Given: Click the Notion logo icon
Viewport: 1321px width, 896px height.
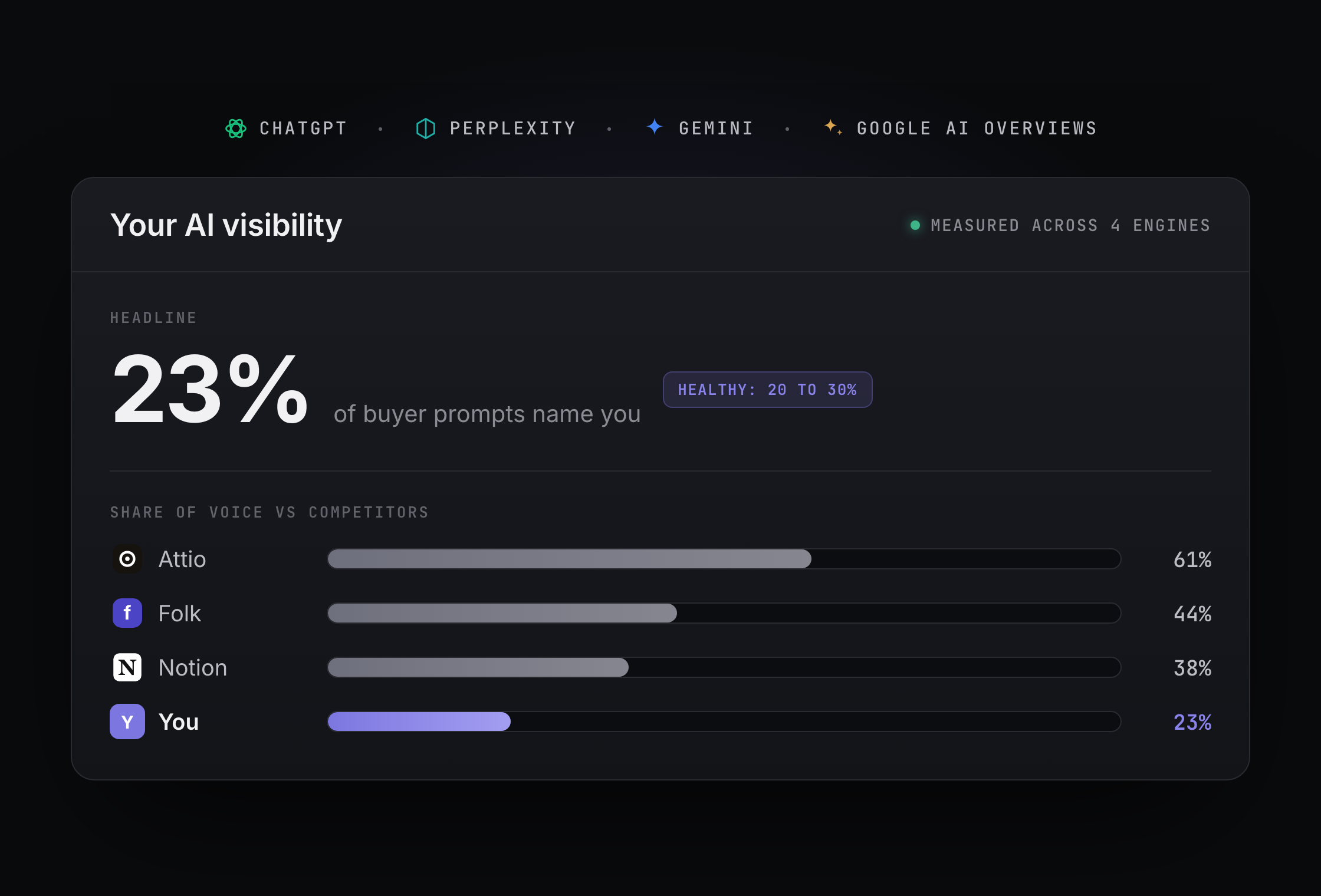Looking at the screenshot, I should (x=127, y=667).
